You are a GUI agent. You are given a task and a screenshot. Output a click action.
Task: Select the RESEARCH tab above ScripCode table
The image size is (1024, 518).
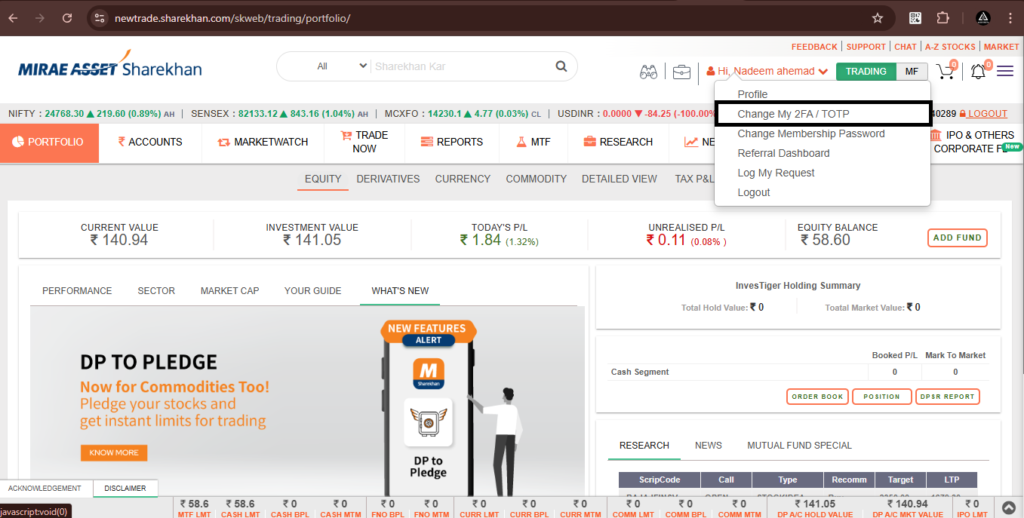[644, 445]
